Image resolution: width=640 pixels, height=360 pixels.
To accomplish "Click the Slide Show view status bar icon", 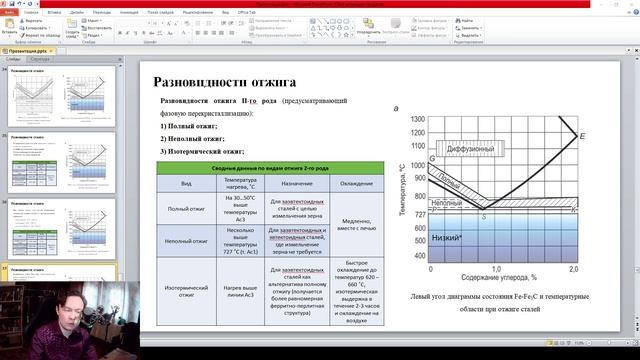I will [569, 343].
